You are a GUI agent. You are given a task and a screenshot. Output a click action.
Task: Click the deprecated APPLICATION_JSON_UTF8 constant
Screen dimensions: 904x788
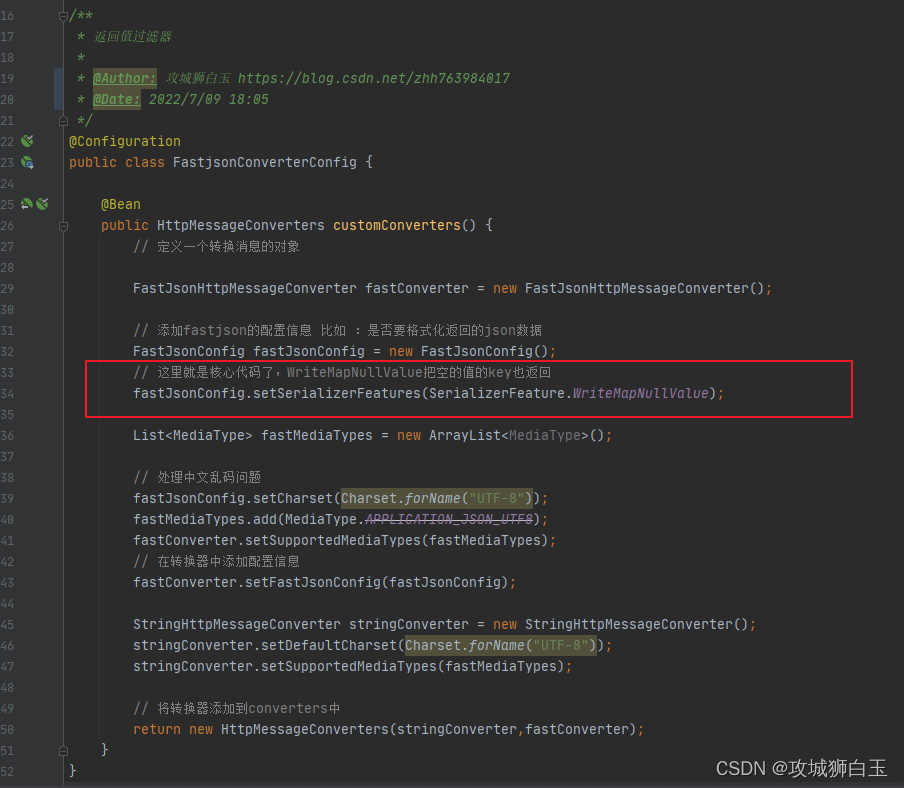pos(449,519)
